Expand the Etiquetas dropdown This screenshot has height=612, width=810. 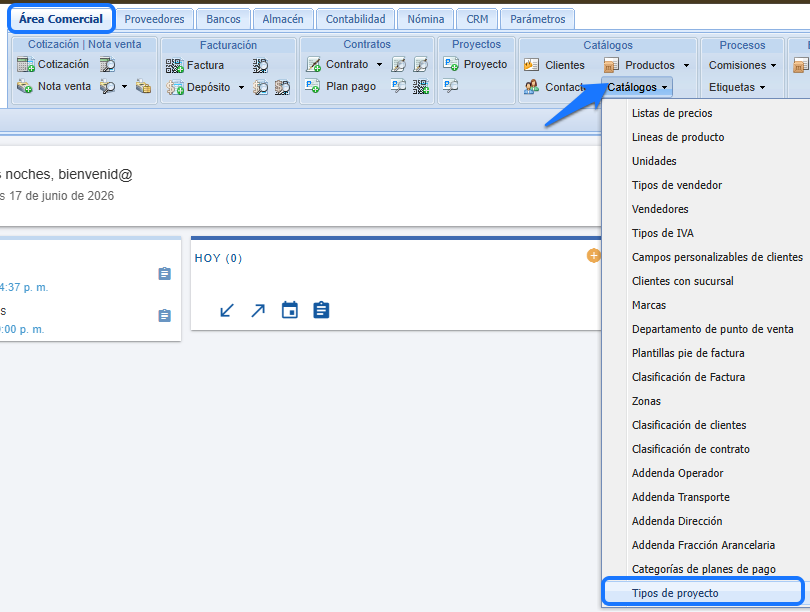(737, 87)
